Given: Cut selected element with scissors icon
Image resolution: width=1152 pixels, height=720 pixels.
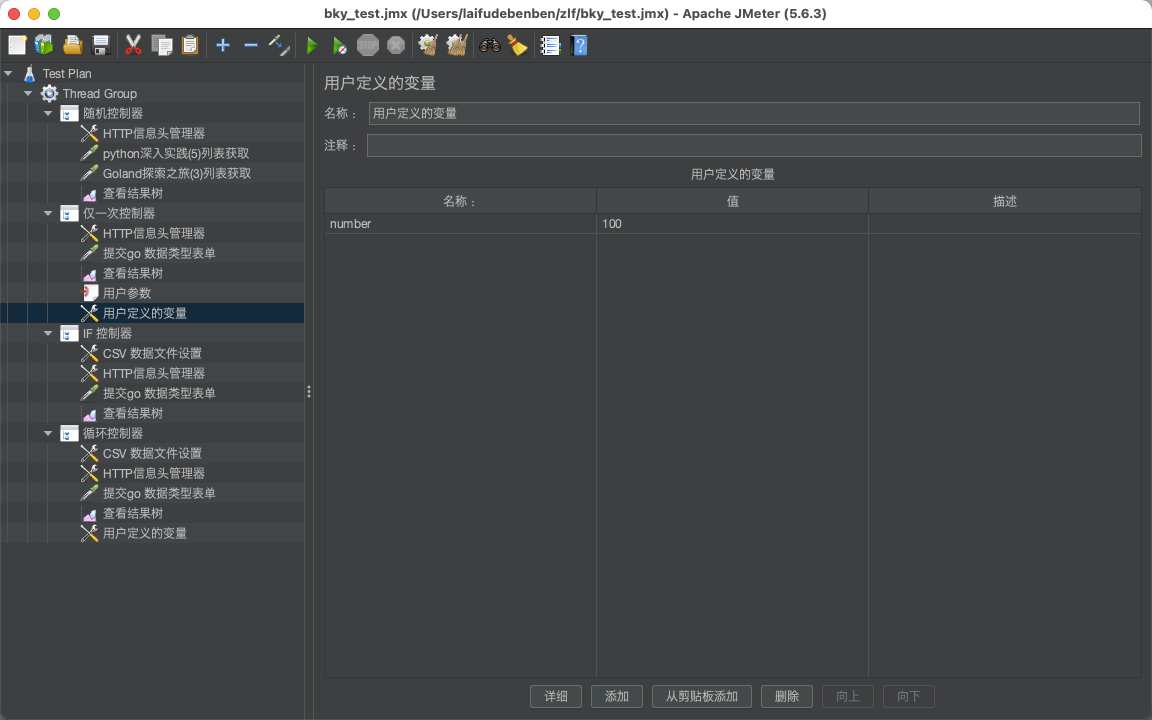Looking at the screenshot, I should tap(133, 46).
